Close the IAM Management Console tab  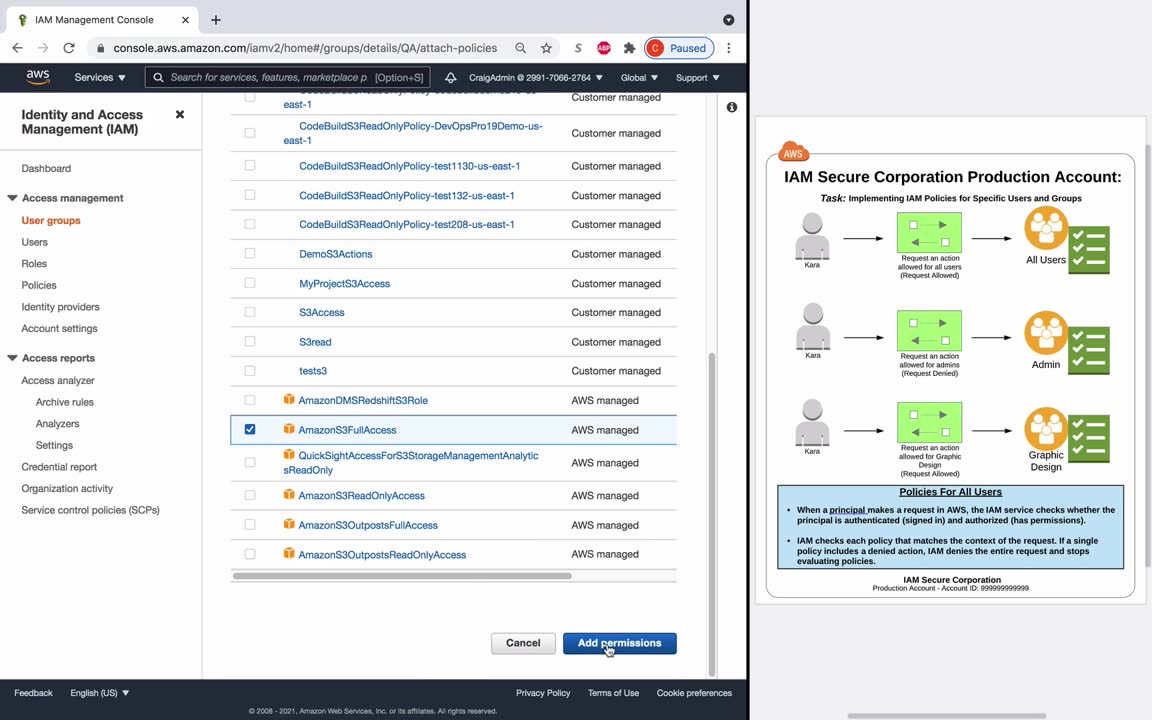[185, 20]
